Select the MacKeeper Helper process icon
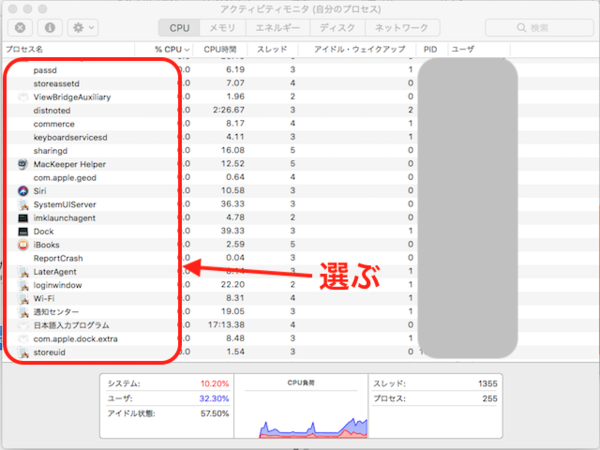The height and width of the screenshot is (450, 600). (x=24, y=164)
